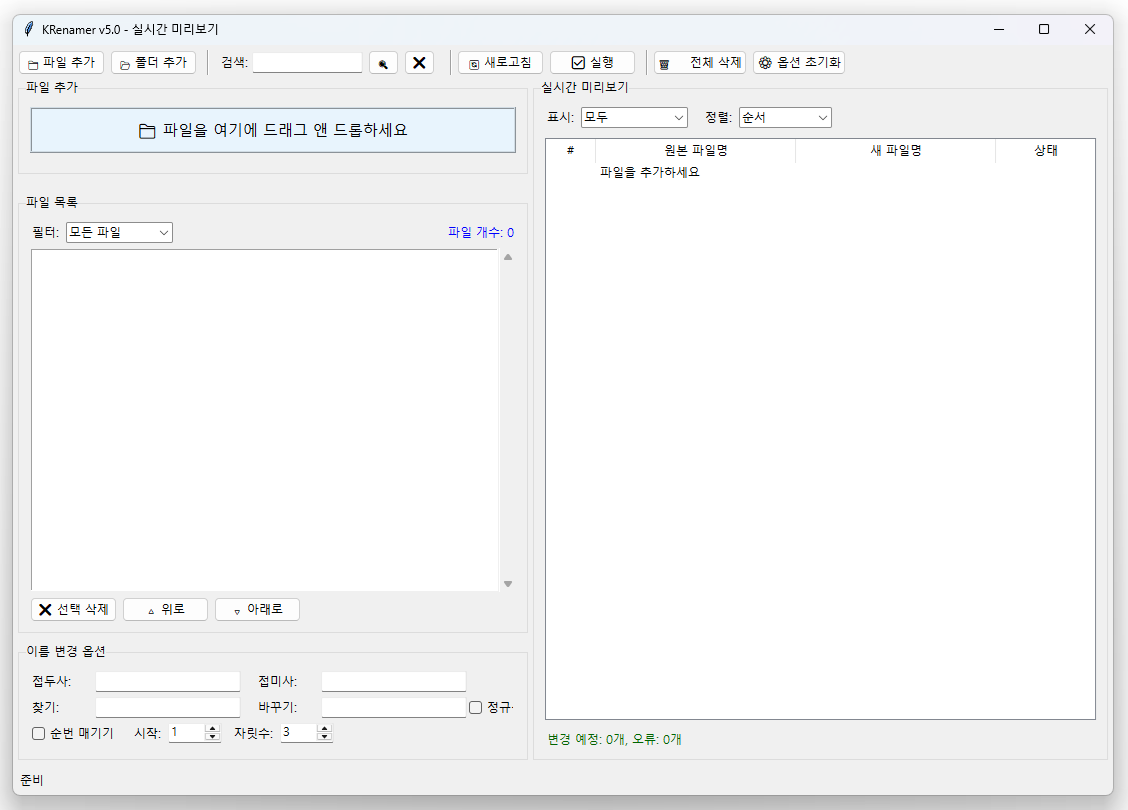This screenshot has width=1128, height=810.
Task: Open the 필터 dropdown showing 모든 파일
Action: pyautogui.click(x=119, y=231)
